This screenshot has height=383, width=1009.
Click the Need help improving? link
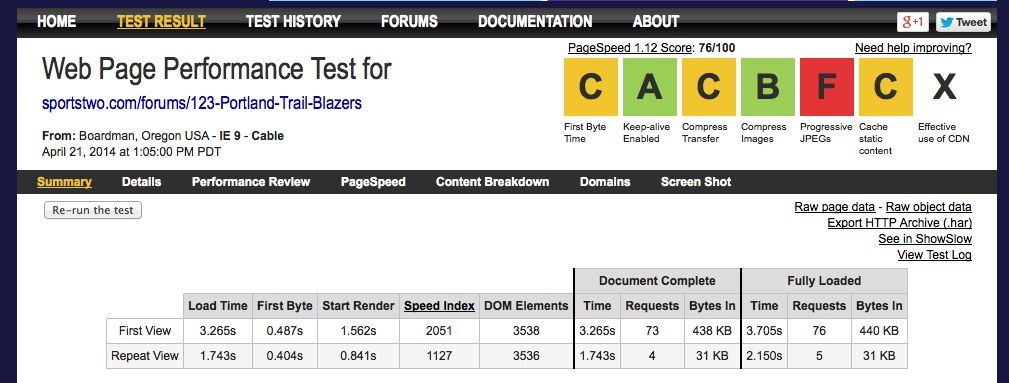pos(913,48)
